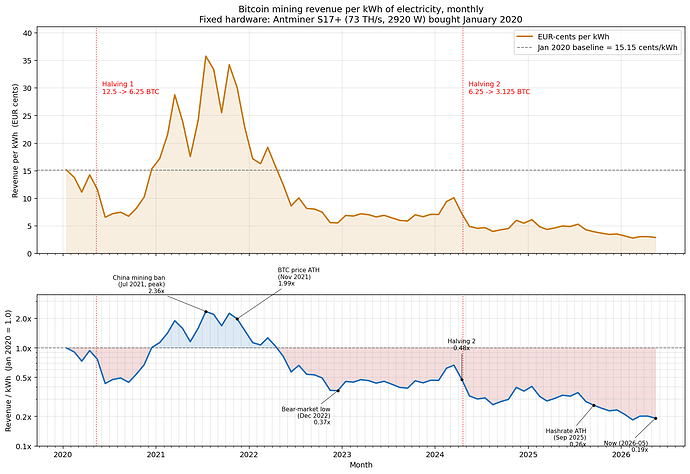
Task: Click the '0.5x' tick on the bottom y-axis
Action: [x=25, y=378]
